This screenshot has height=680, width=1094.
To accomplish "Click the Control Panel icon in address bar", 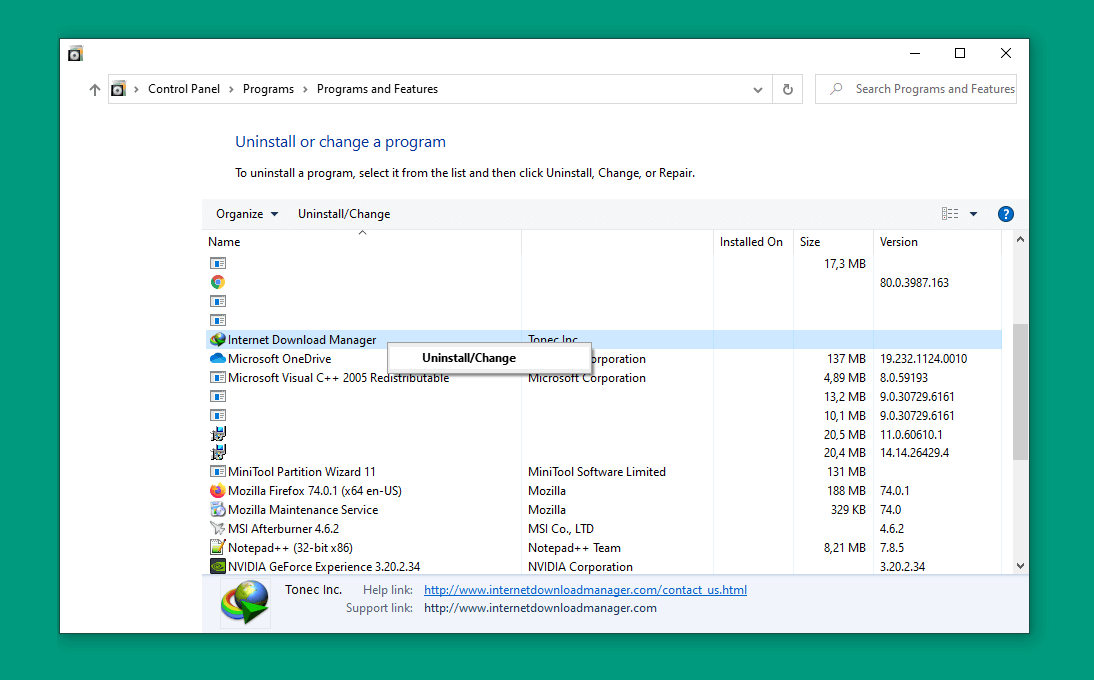I will (119, 89).
